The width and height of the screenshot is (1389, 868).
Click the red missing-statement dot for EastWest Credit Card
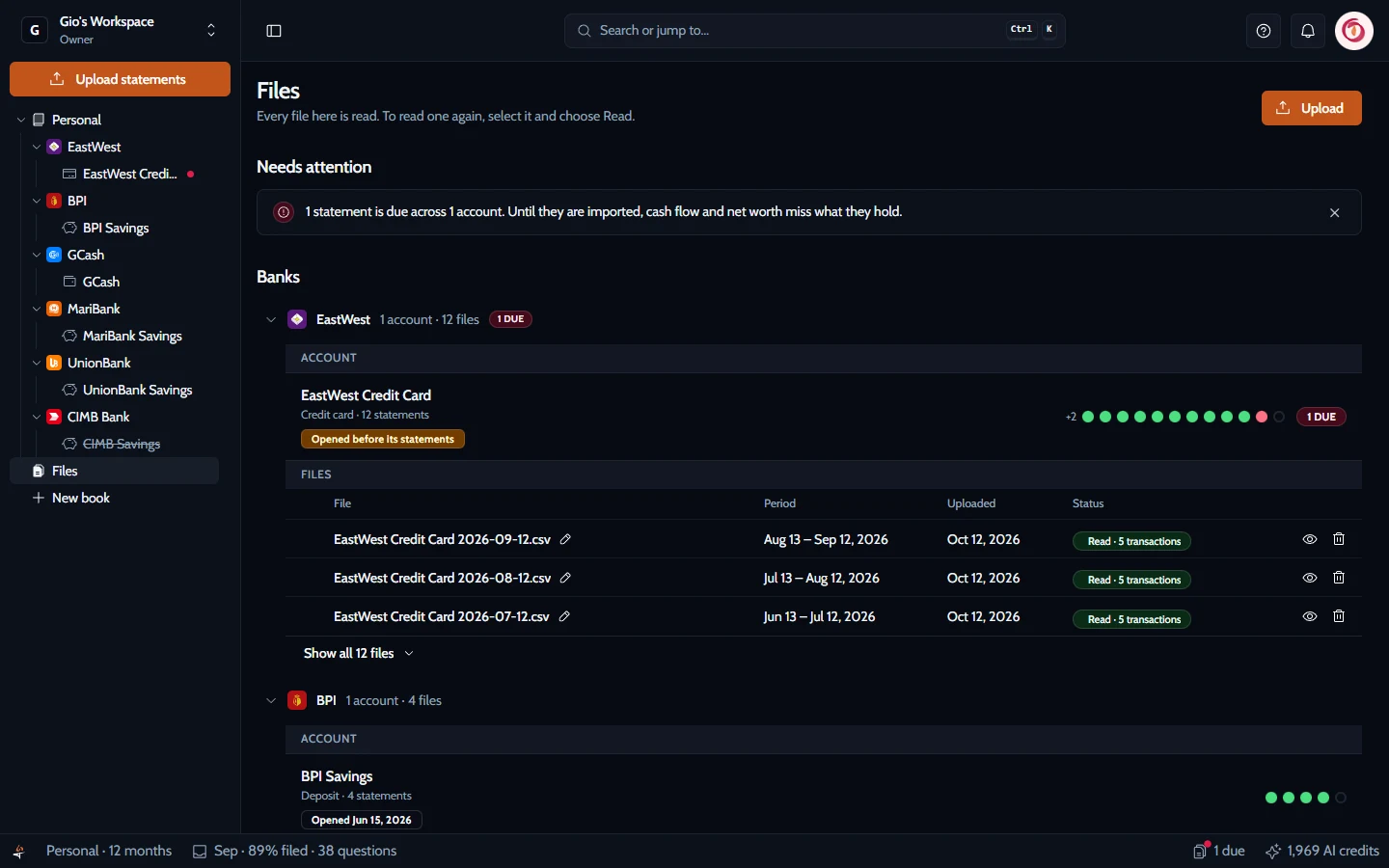pyautogui.click(x=1262, y=417)
